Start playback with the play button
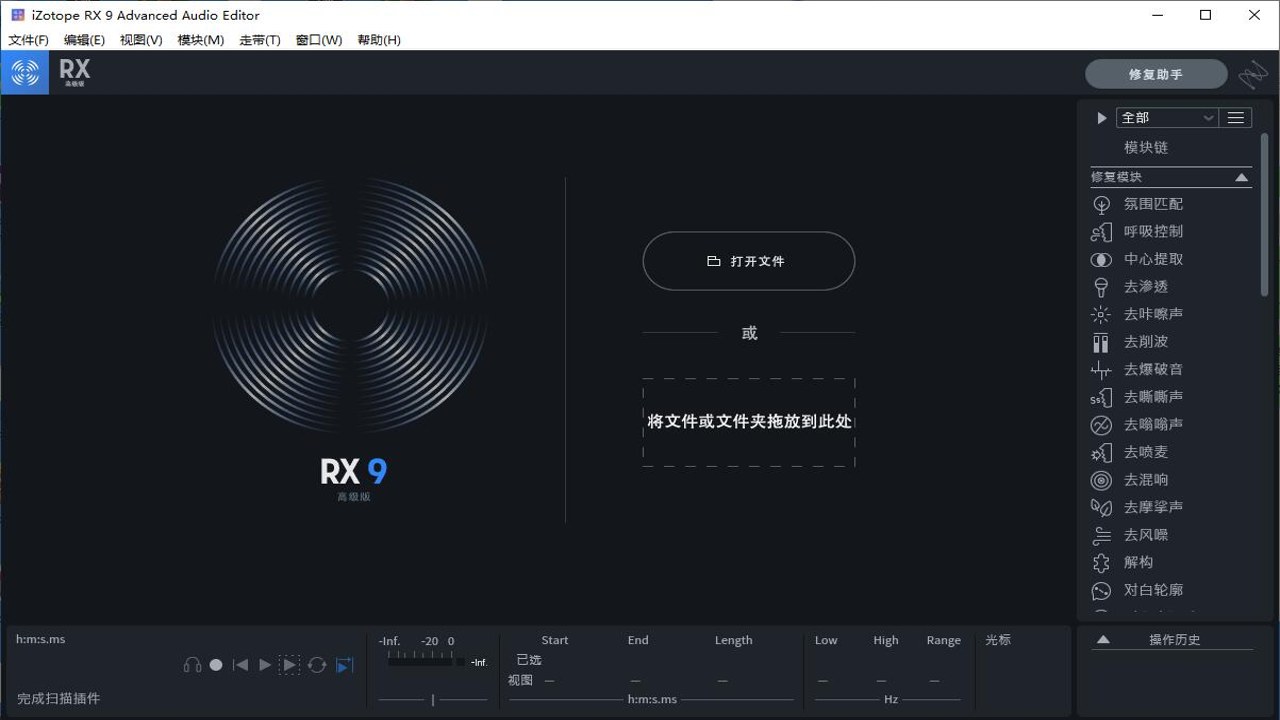 coord(265,665)
